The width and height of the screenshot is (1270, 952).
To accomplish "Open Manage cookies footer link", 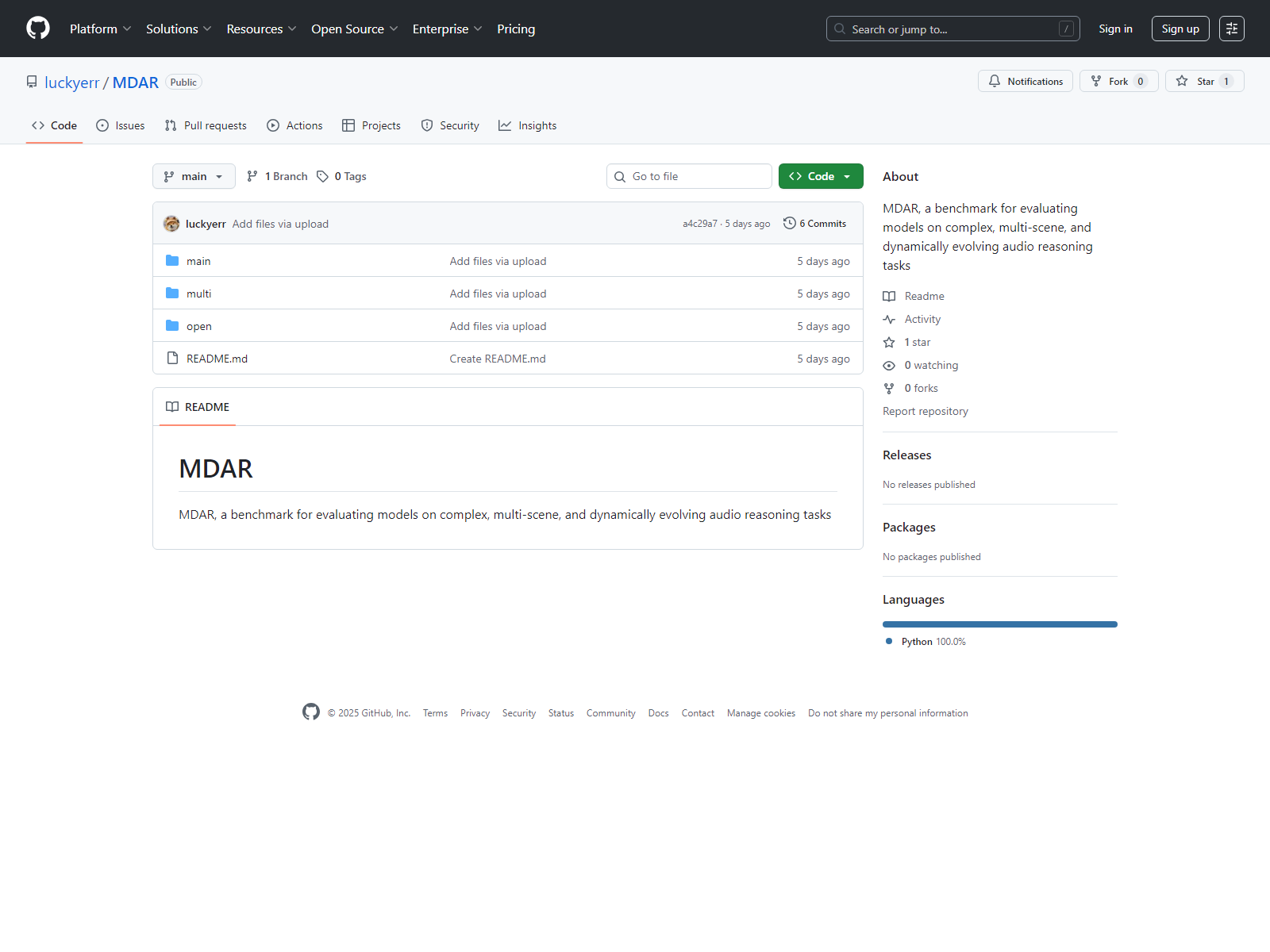I will click(x=761, y=713).
